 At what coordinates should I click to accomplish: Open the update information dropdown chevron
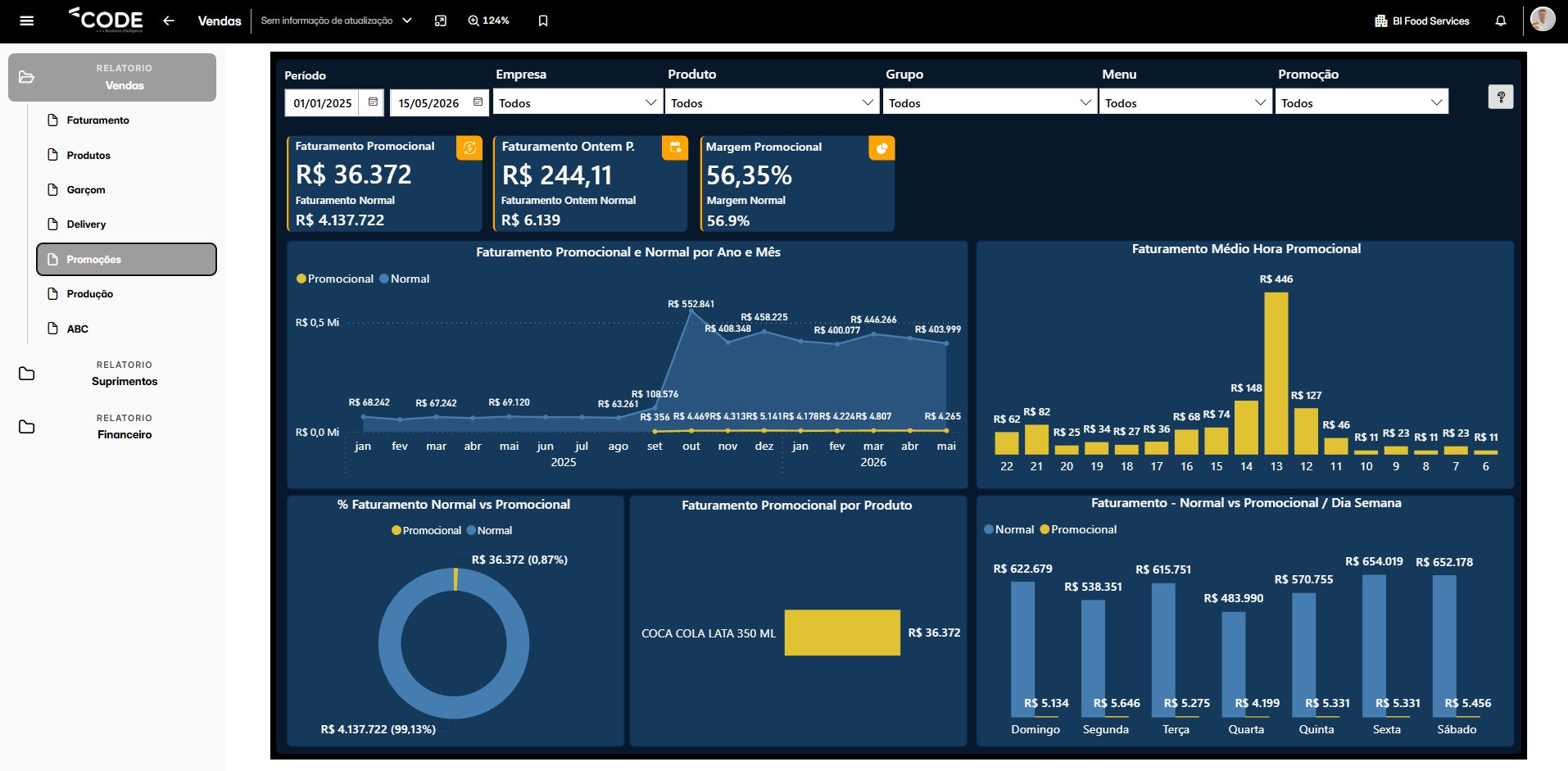coord(407,20)
